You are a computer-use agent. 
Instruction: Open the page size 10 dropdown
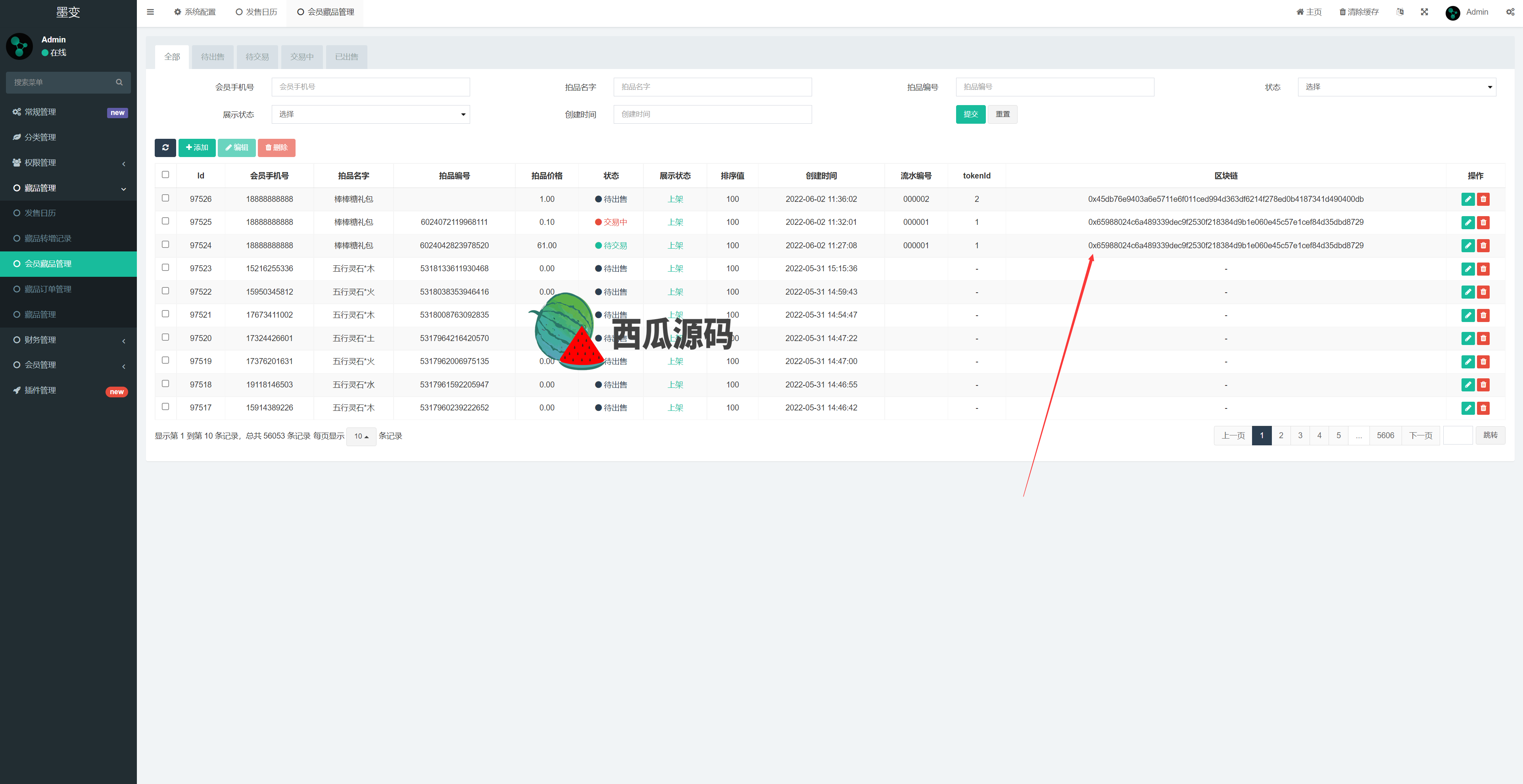pos(361,436)
